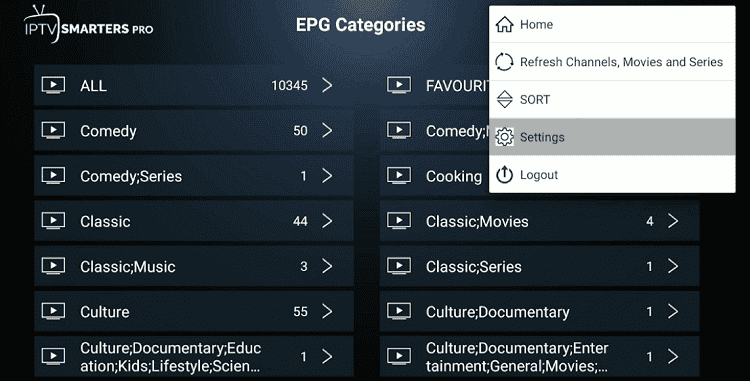Click the TV icon beside Classic

coord(54,221)
